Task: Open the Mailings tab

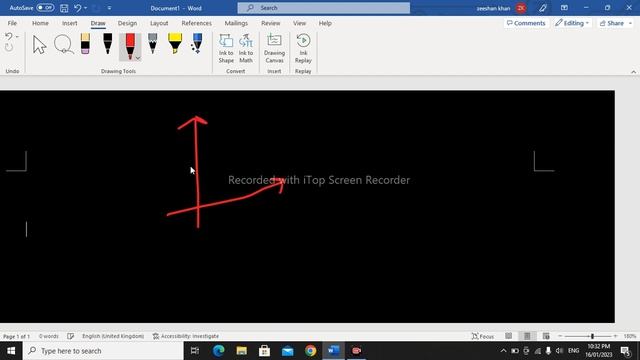Action: (x=236, y=23)
